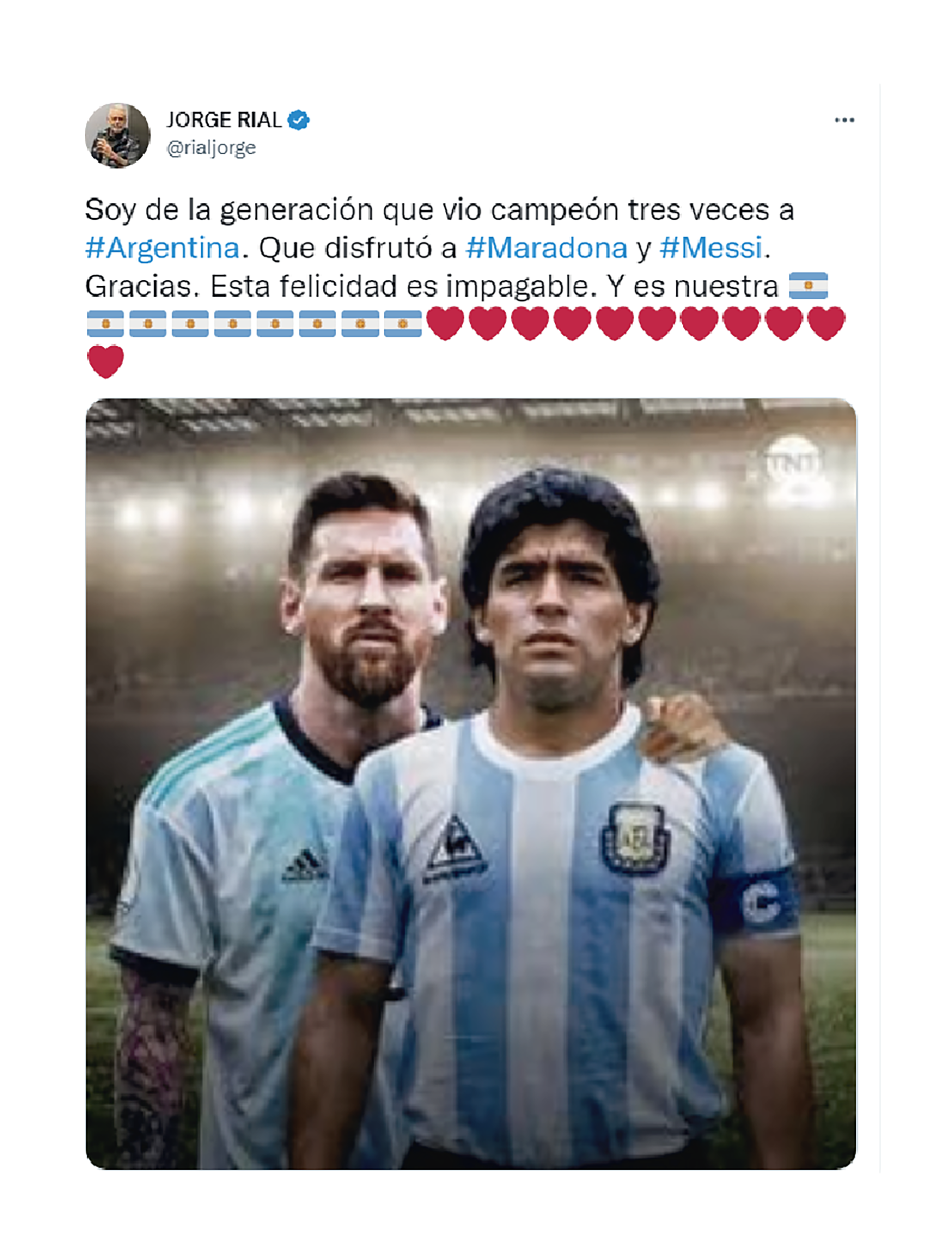This screenshot has height=1257, width=952.
Task: Visit the @rialjorge handle
Action: pos(211,148)
